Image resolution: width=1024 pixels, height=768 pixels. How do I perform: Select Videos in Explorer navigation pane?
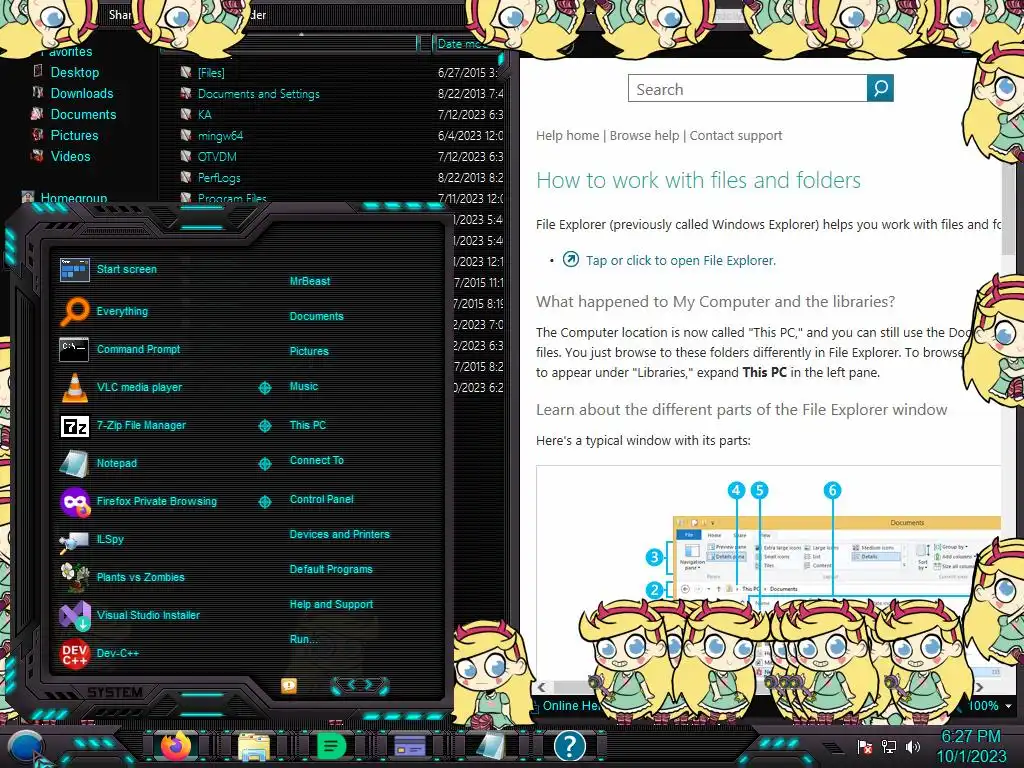(x=71, y=156)
